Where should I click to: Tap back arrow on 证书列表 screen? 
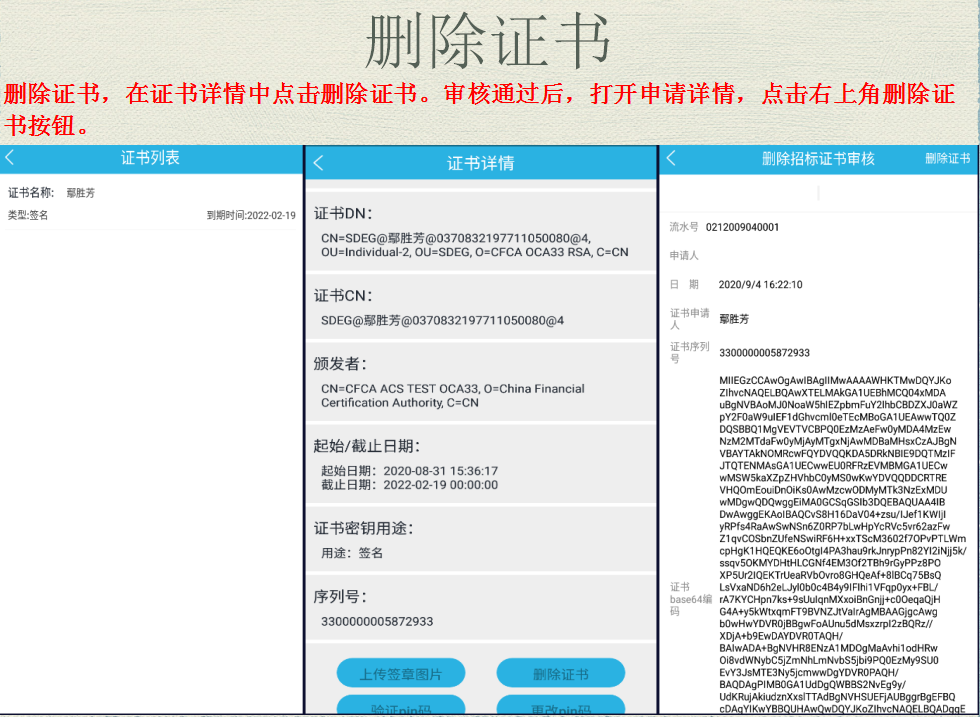[10, 158]
